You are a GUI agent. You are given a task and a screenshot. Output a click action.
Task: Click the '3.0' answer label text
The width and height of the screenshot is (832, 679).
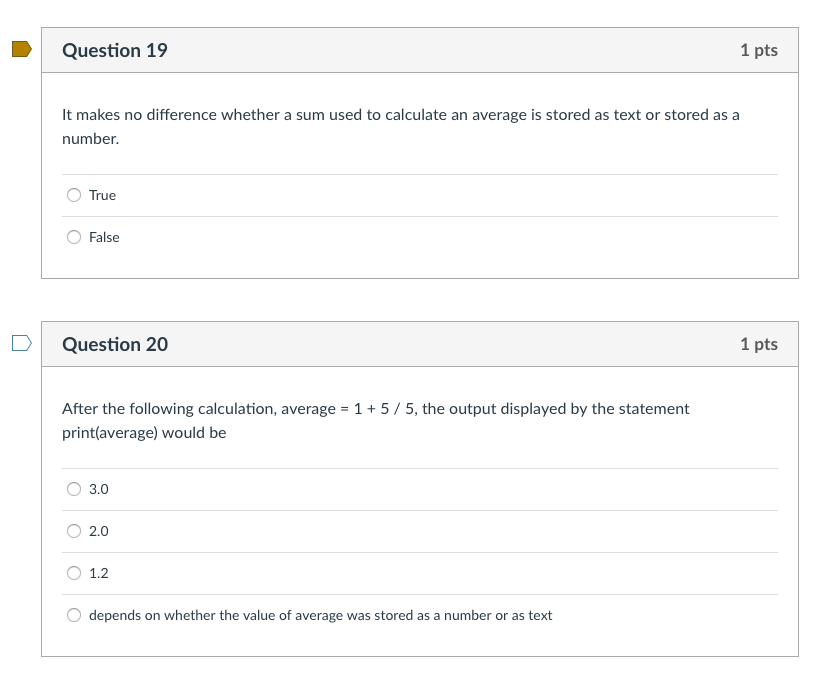(99, 489)
